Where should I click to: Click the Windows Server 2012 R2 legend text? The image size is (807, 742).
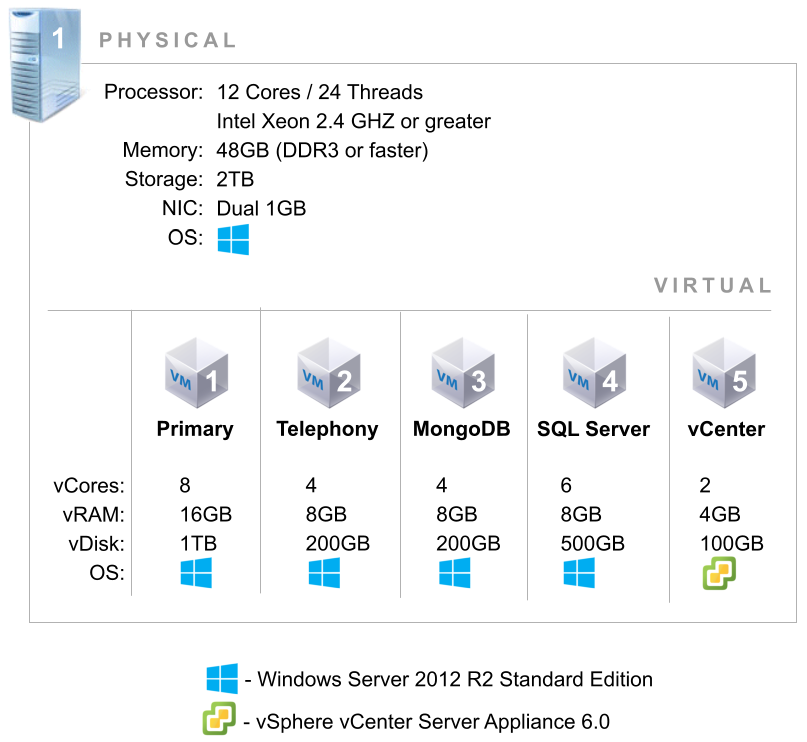(455, 679)
